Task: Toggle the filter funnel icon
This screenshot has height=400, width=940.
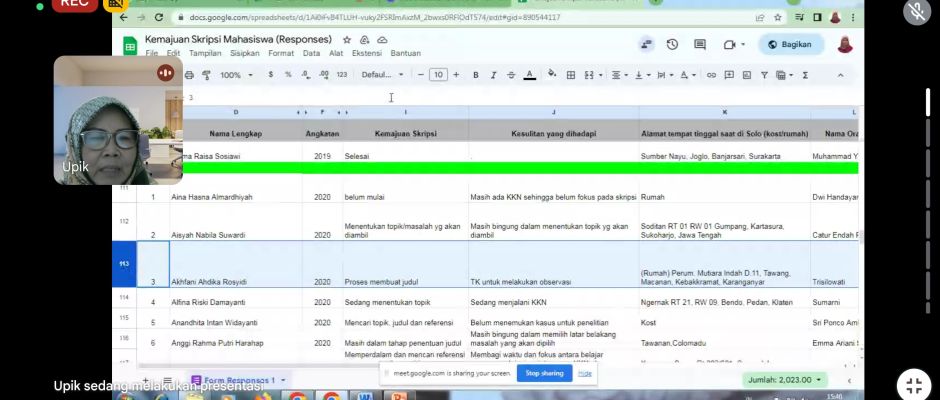Action: tap(764, 75)
